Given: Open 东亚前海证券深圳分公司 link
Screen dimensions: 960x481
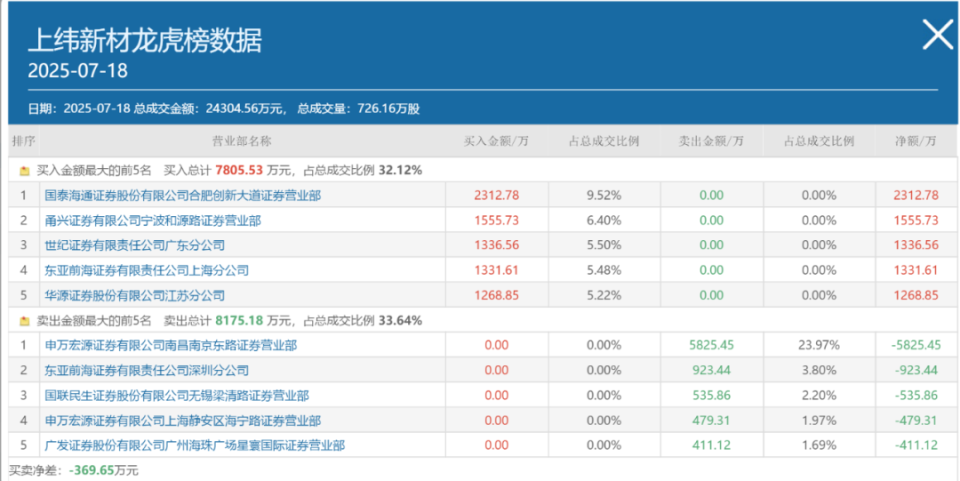Looking at the screenshot, I should coord(146,370).
